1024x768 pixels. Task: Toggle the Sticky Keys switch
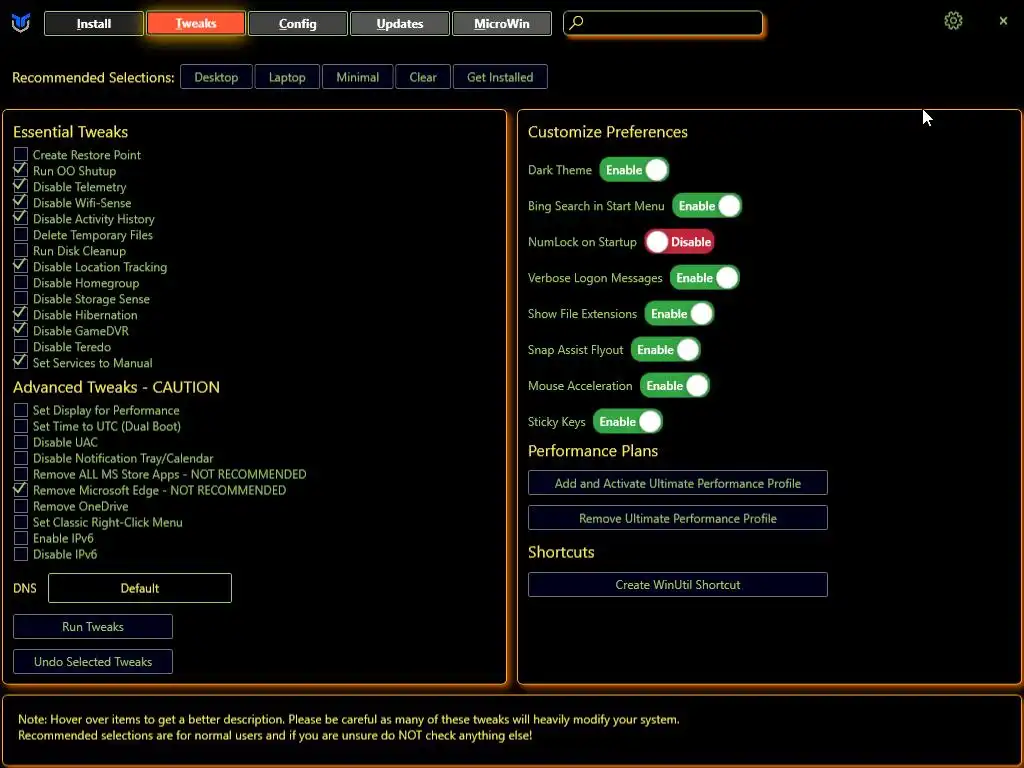click(628, 421)
